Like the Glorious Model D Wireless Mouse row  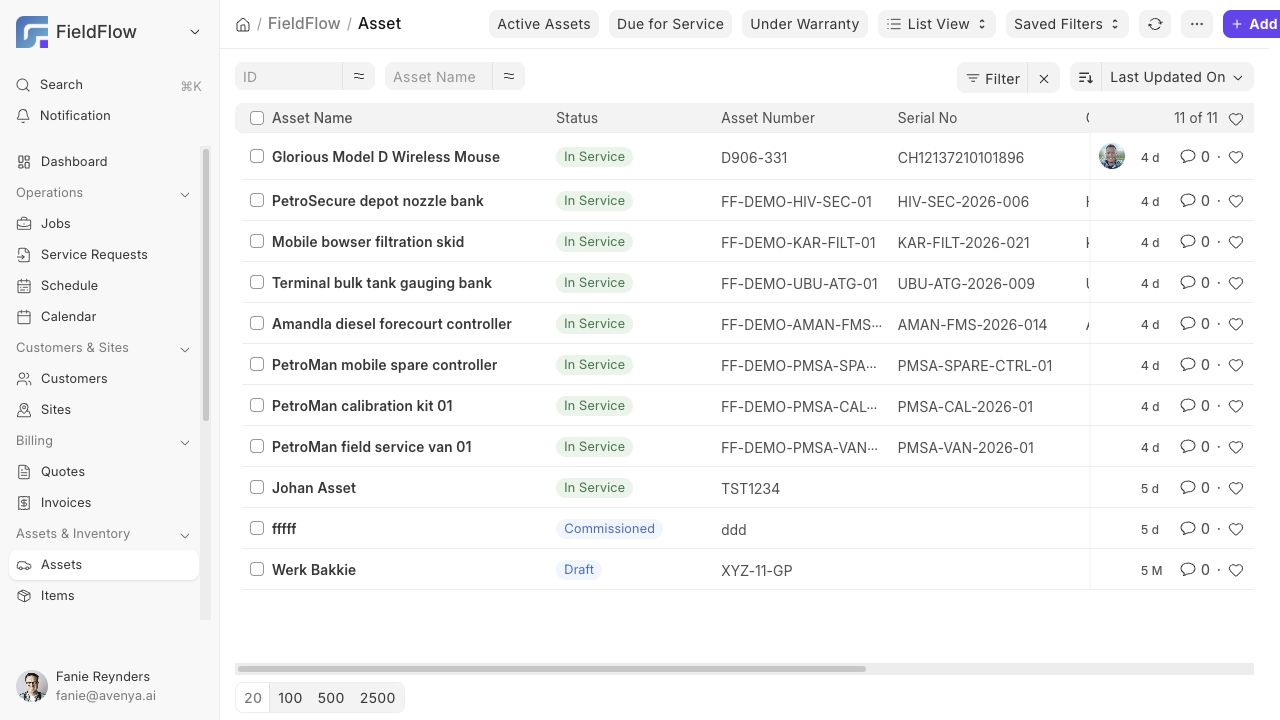(1236, 157)
